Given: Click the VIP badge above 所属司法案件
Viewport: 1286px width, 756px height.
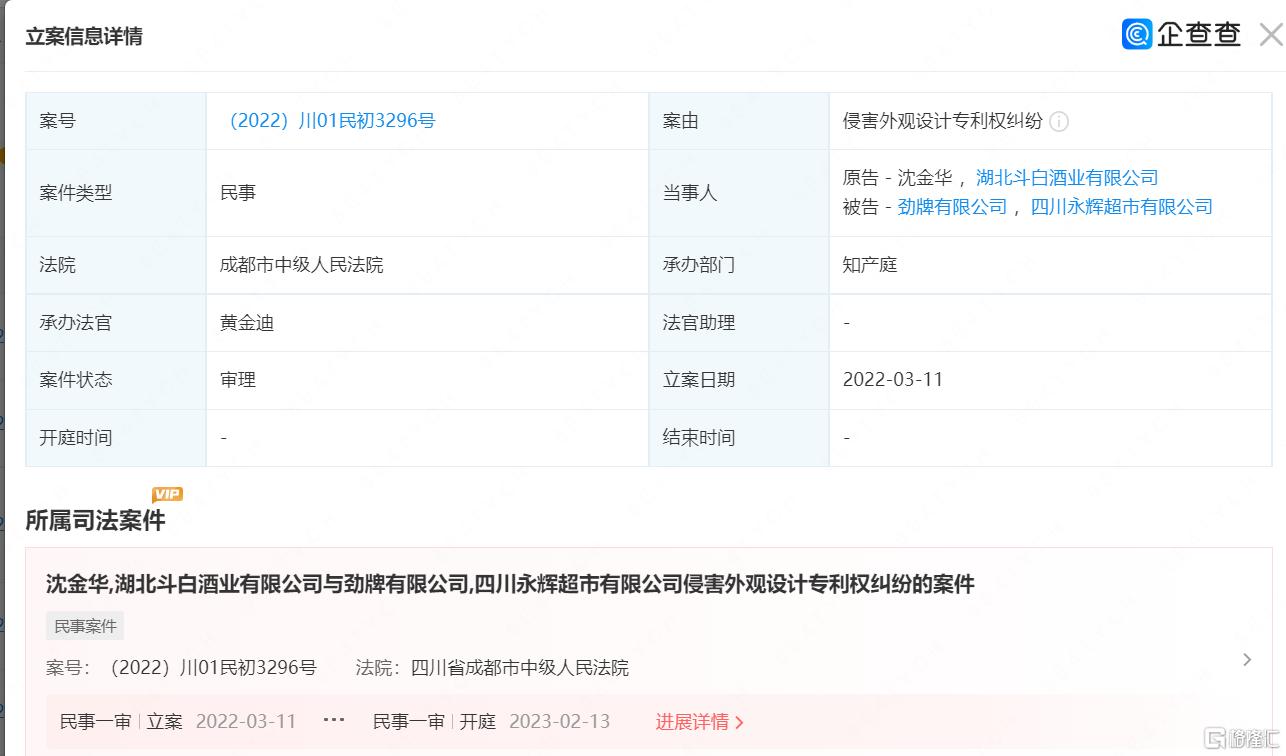Looking at the screenshot, I should 167,494.
